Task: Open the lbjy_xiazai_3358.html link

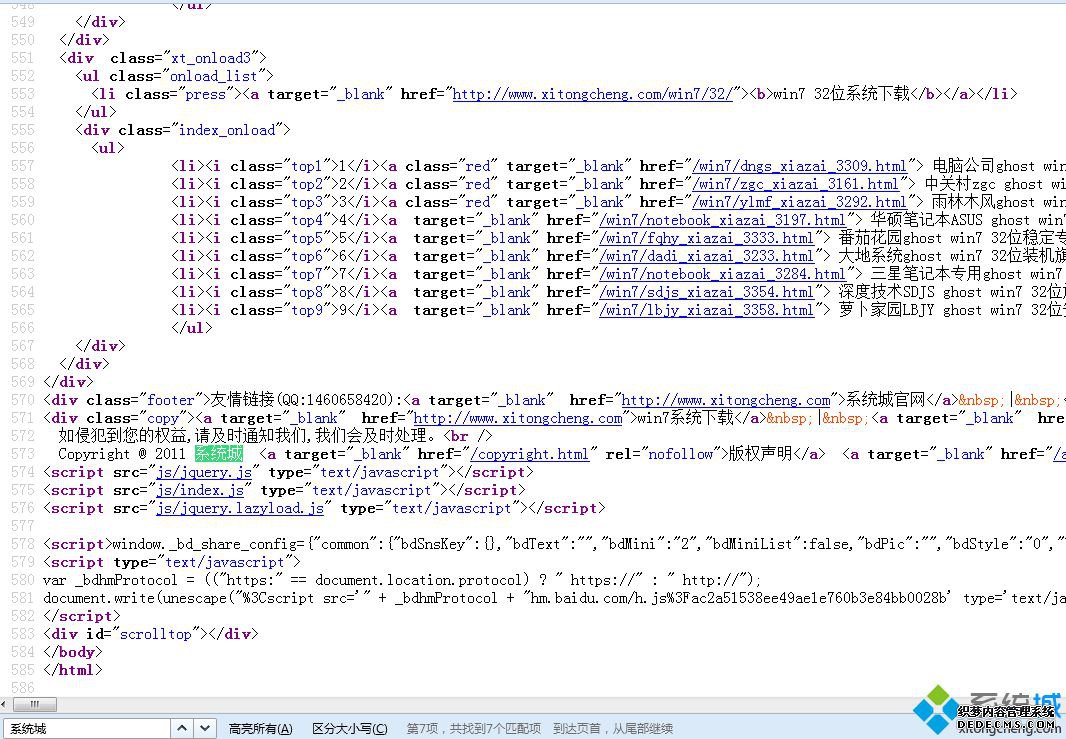Action: point(706,310)
